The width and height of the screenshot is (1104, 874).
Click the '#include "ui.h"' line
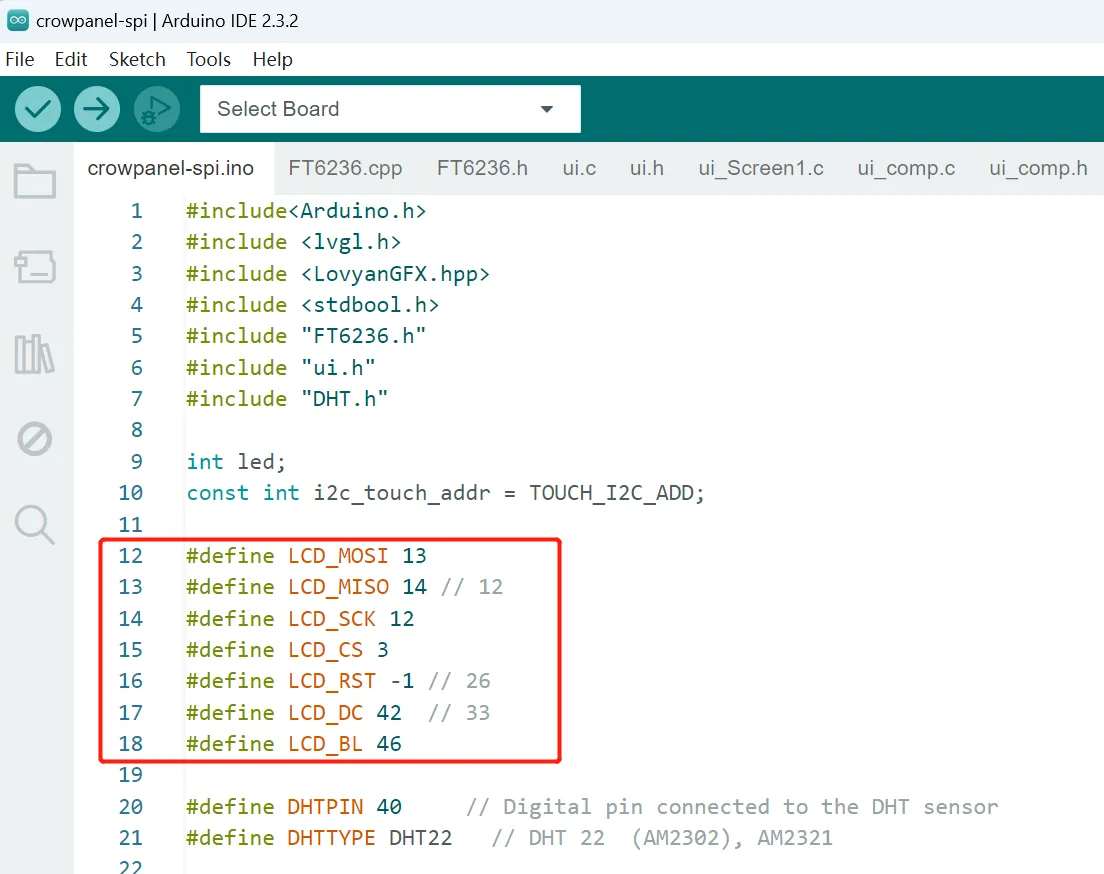[281, 367]
